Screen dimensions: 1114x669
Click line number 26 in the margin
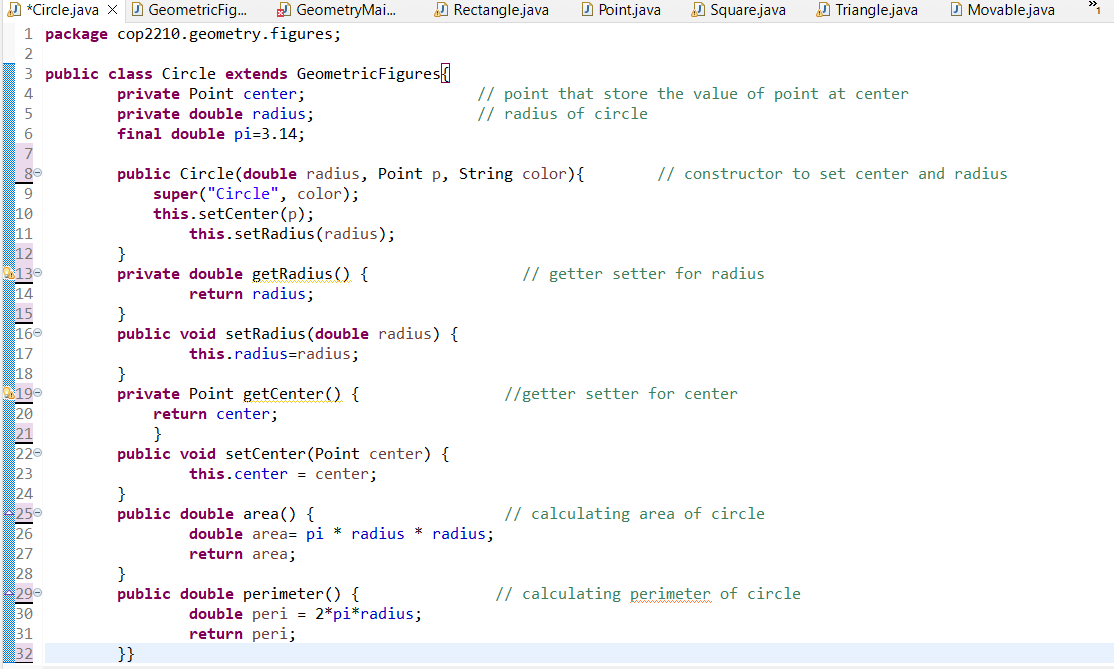24,533
